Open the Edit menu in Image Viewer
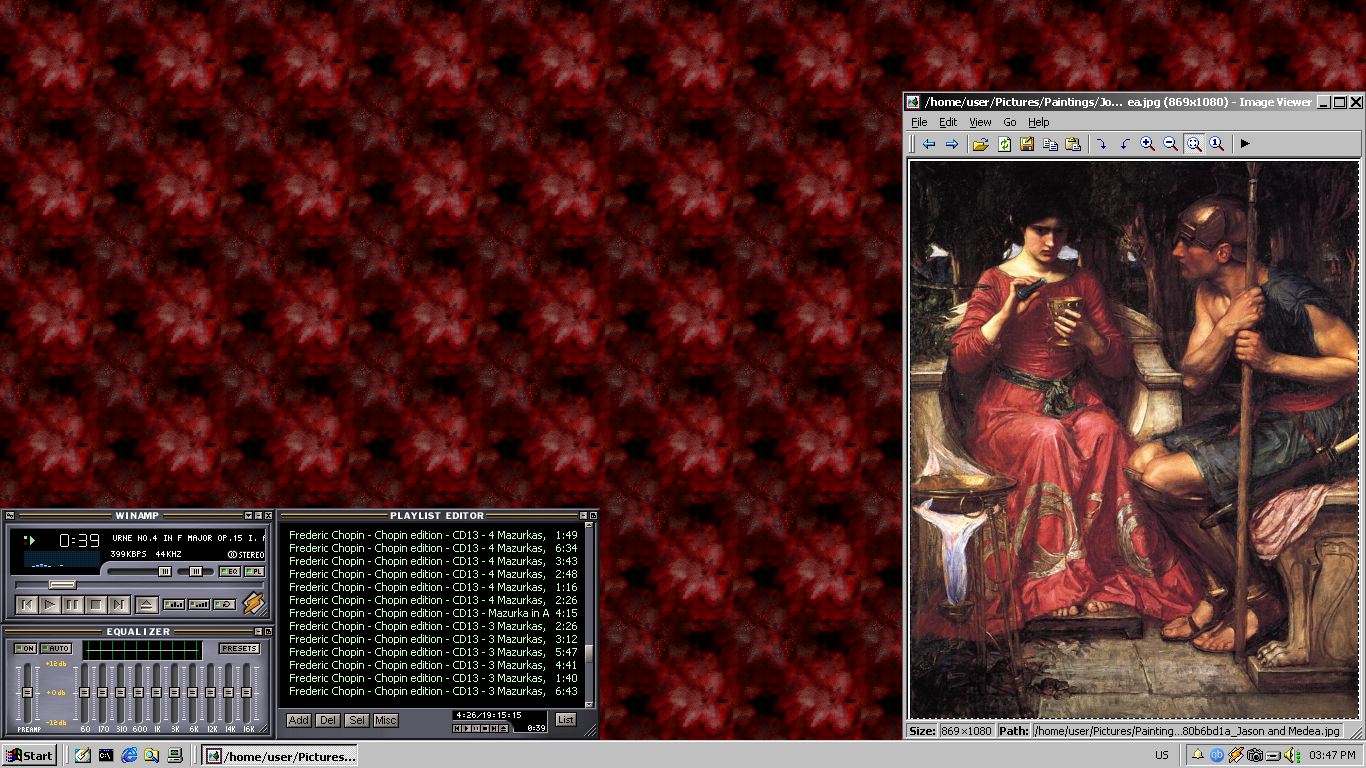Screen dimensions: 1366x768 tap(948, 122)
